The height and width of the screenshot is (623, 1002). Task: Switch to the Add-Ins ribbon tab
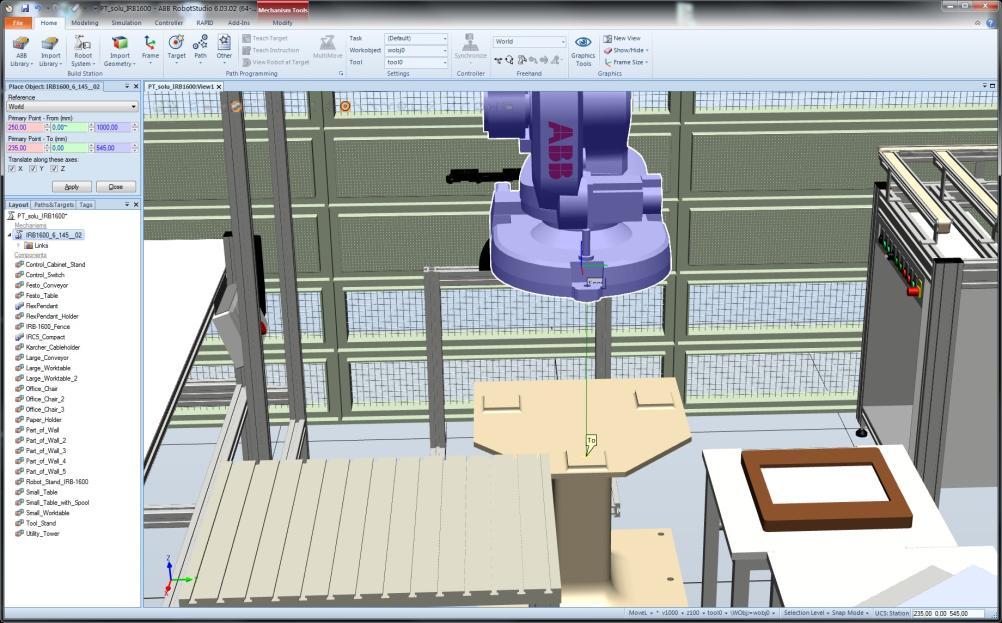pos(239,22)
